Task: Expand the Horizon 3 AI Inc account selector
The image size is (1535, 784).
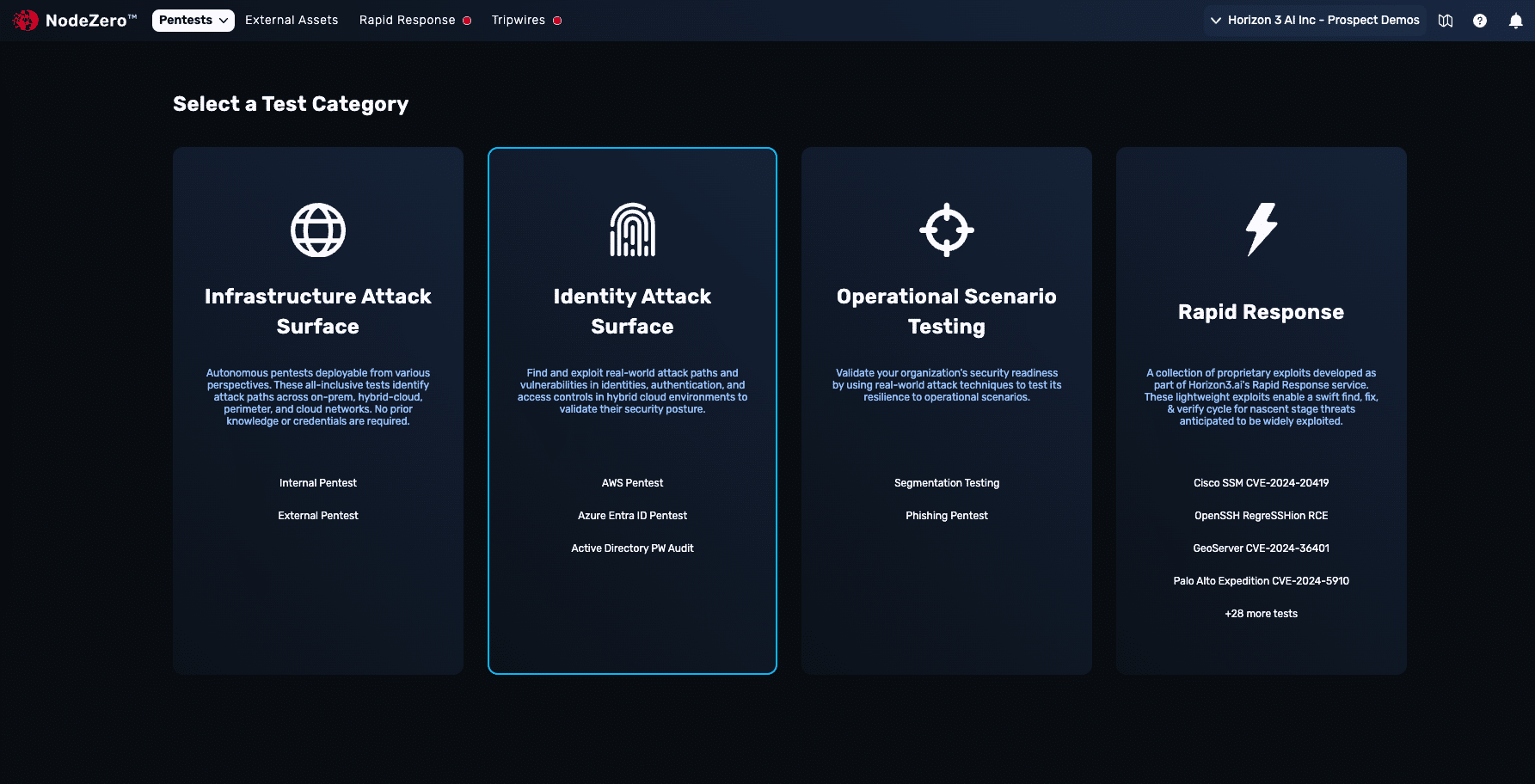Action: point(1315,21)
